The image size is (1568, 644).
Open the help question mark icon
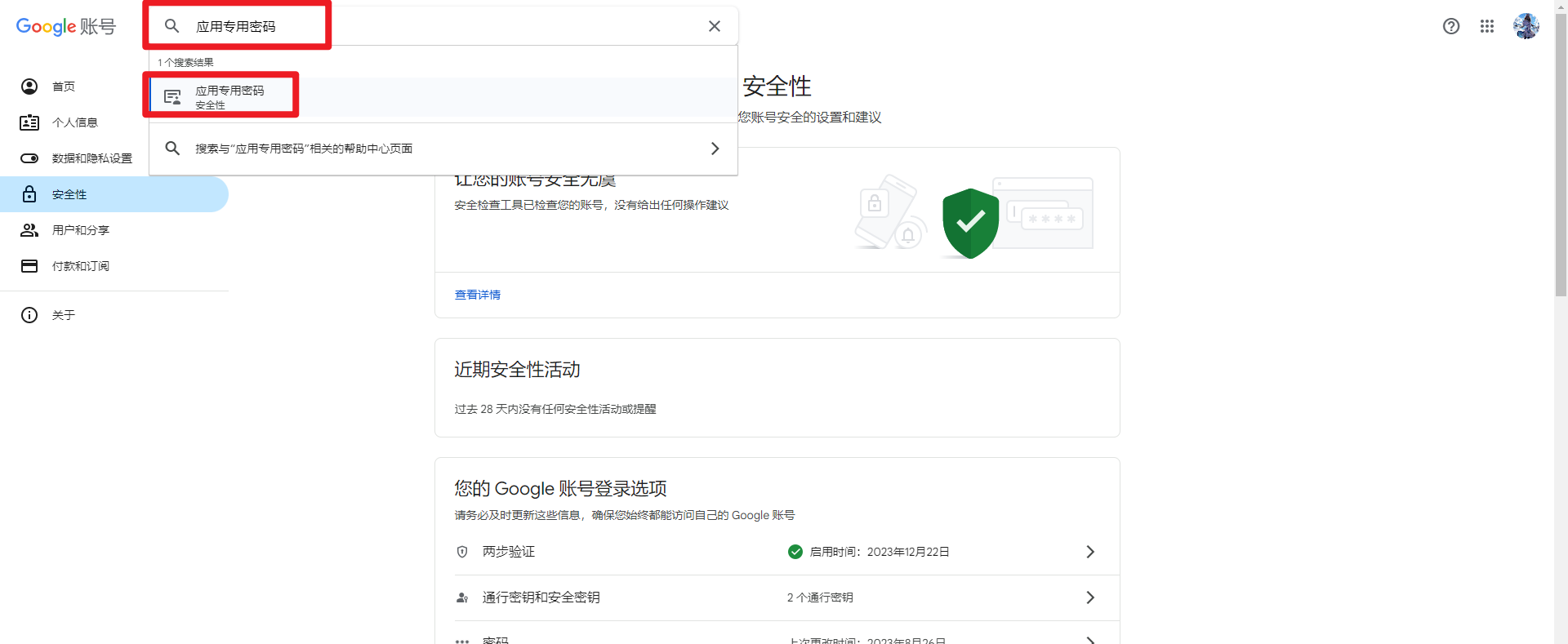coord(1451,26)
